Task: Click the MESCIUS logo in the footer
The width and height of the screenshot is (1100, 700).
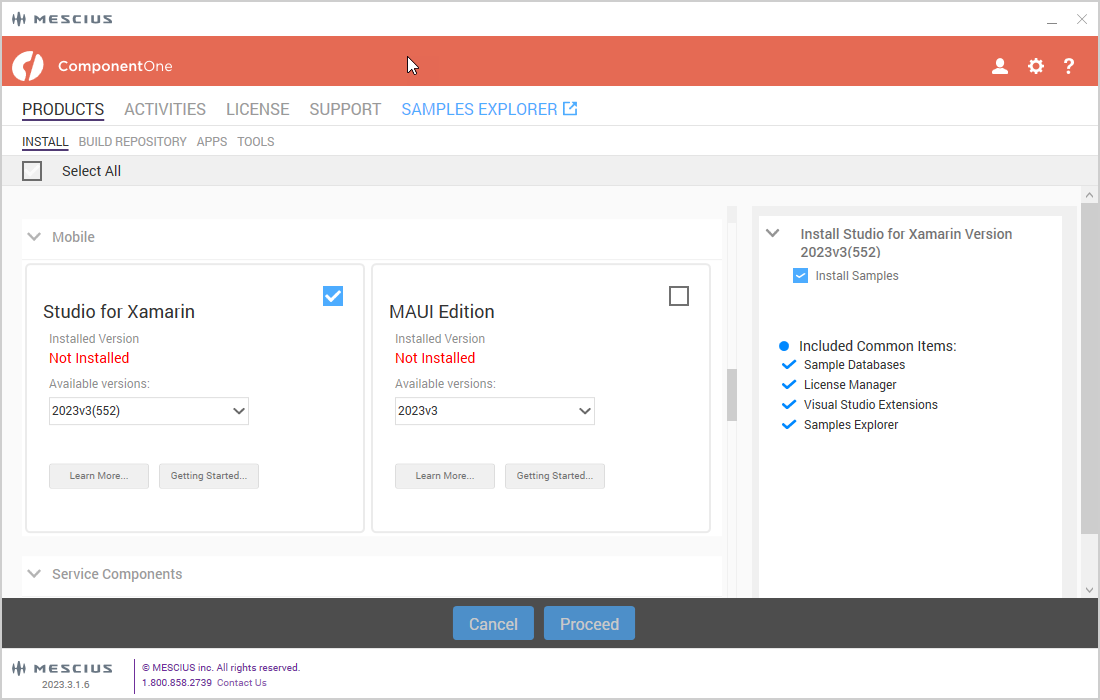Action: (62, 668)
